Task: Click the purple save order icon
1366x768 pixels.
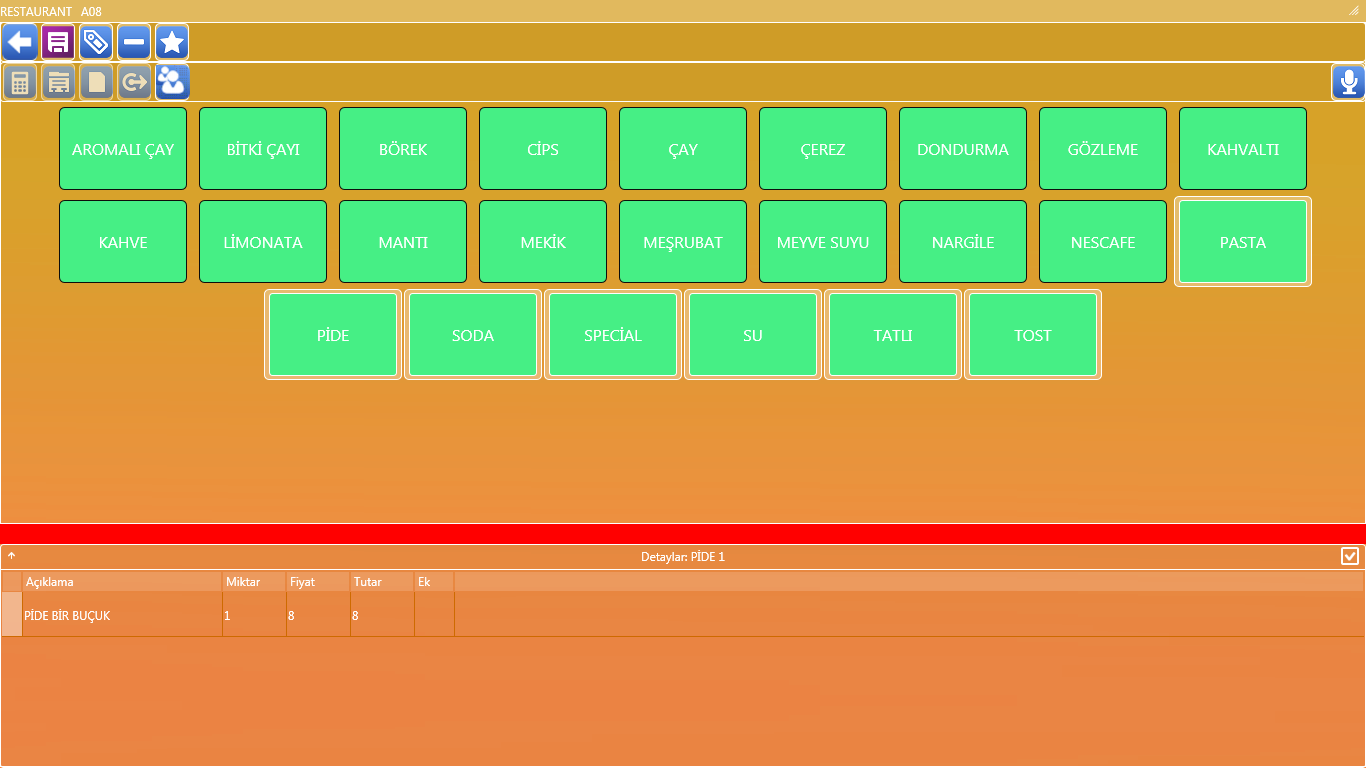Action: coord(58,42)
